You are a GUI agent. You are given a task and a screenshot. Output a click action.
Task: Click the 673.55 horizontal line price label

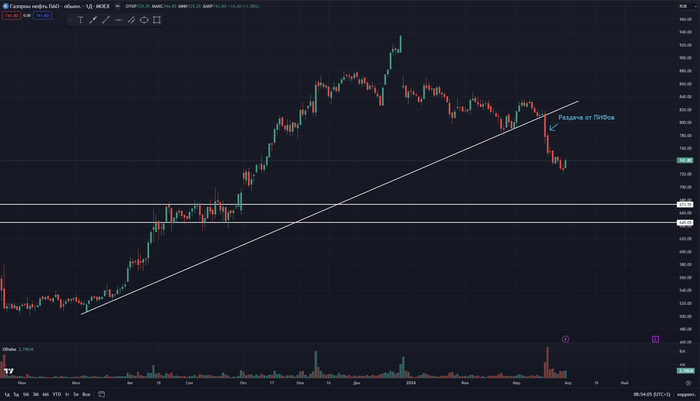click(x=685, y=205)
